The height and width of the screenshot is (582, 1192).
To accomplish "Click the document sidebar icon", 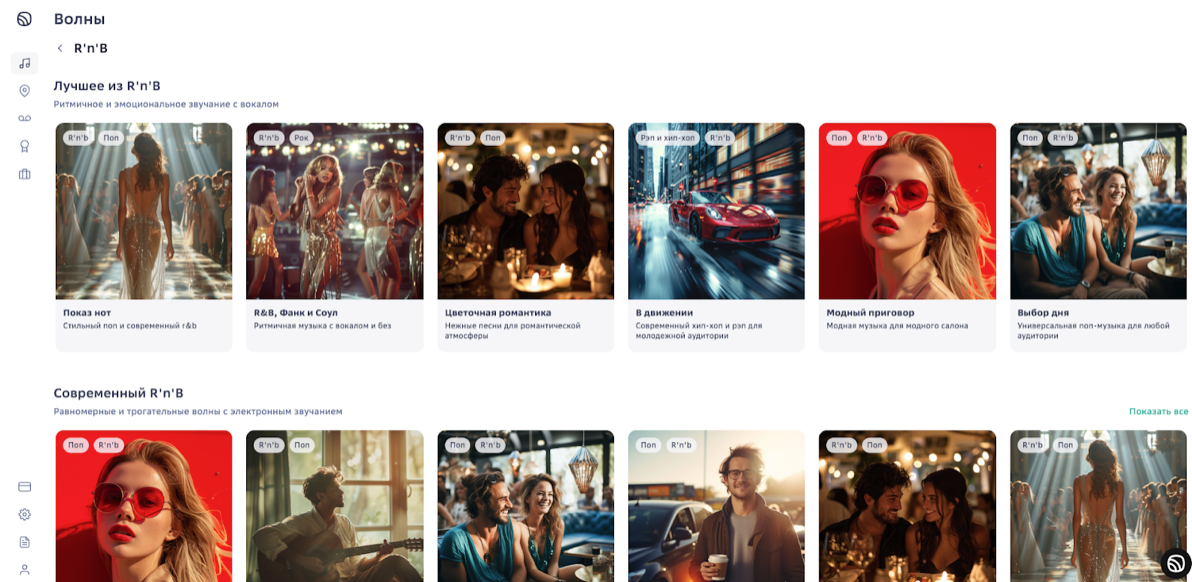I will pos(24,542).
